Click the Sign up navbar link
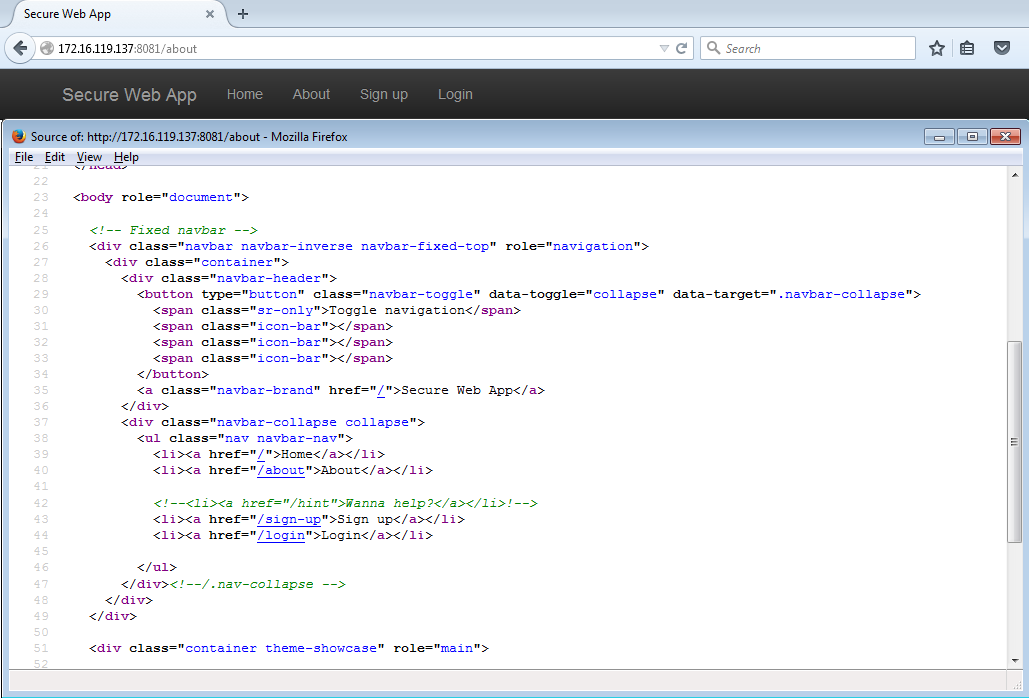The image size is (1029, 698). point(384,94)
